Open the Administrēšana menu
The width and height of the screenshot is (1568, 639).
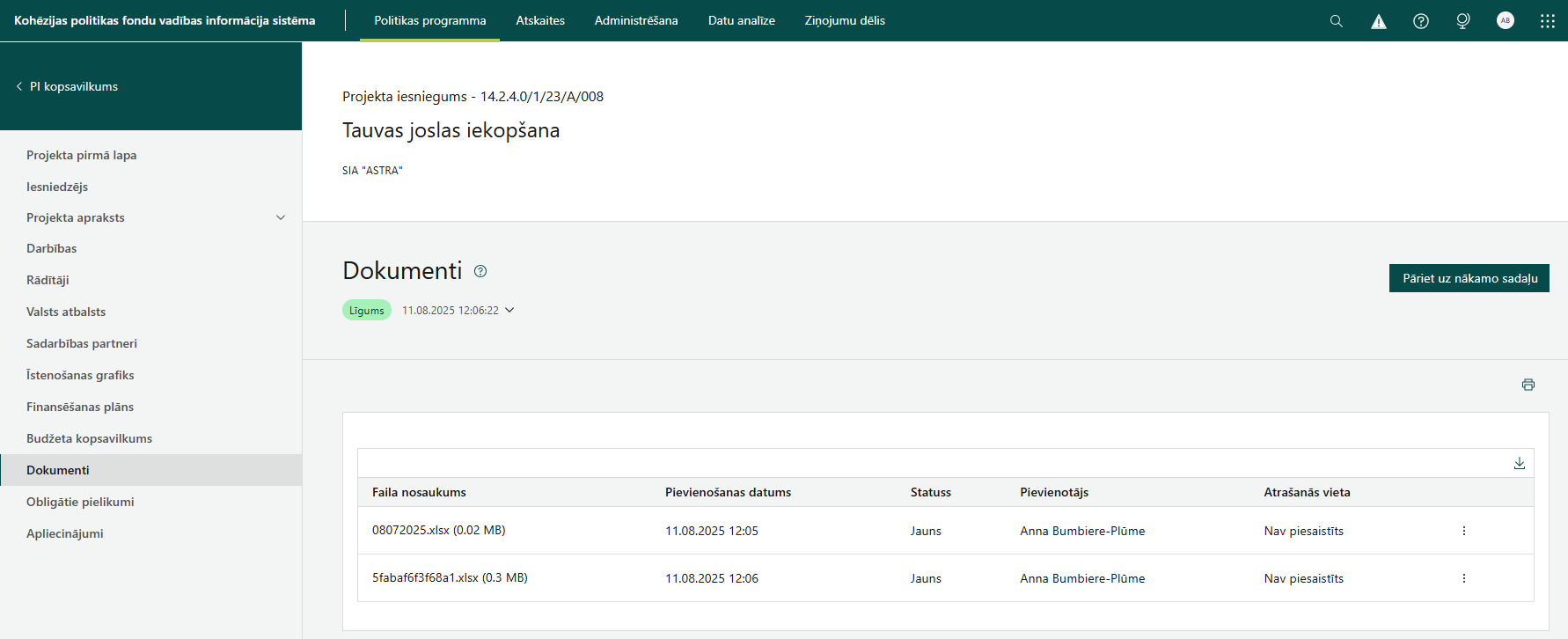[636, 20]
